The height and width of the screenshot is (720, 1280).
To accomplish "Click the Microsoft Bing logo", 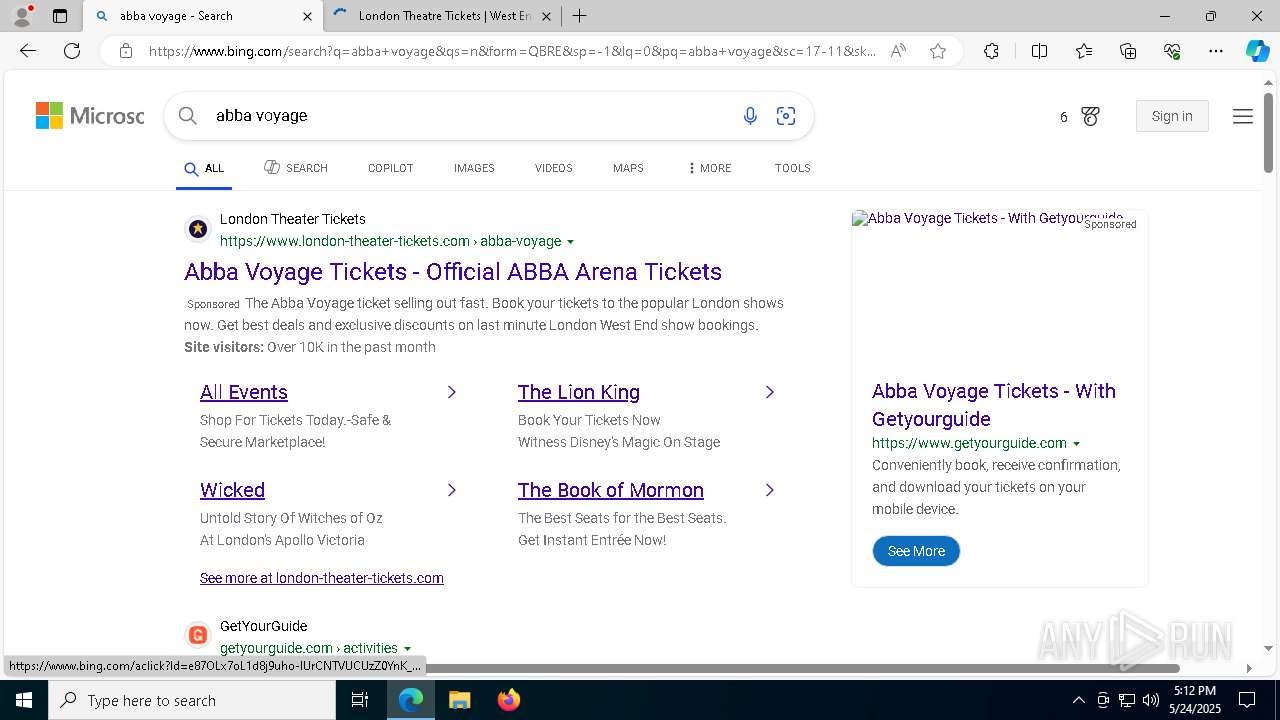I will point(90,116).
